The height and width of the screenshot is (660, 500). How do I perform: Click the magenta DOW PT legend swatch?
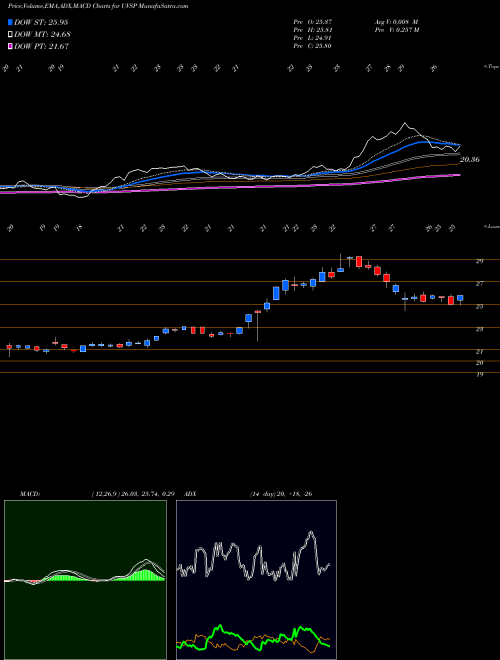[10, 47]
